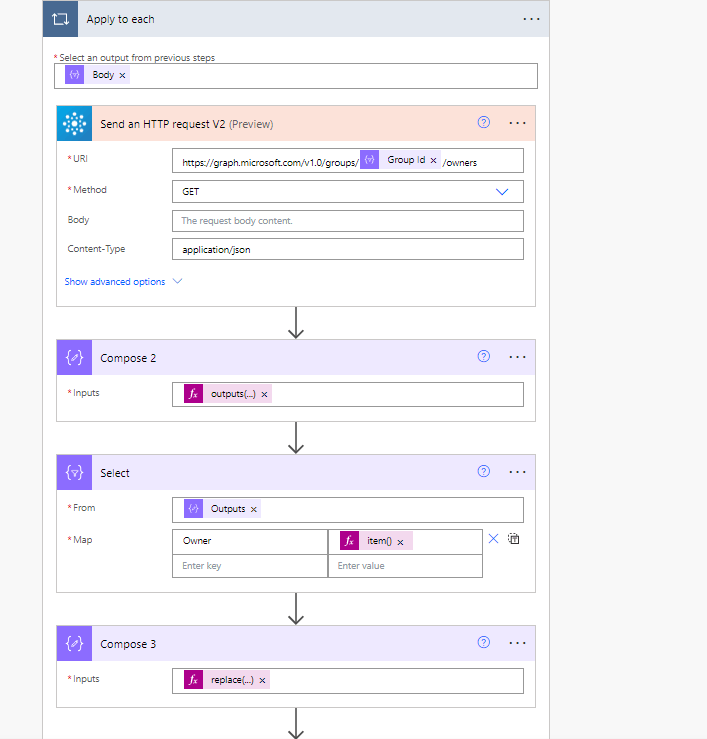707x739 pixels.
Task: Delete the Owner map row
Action: pos(493,539)
